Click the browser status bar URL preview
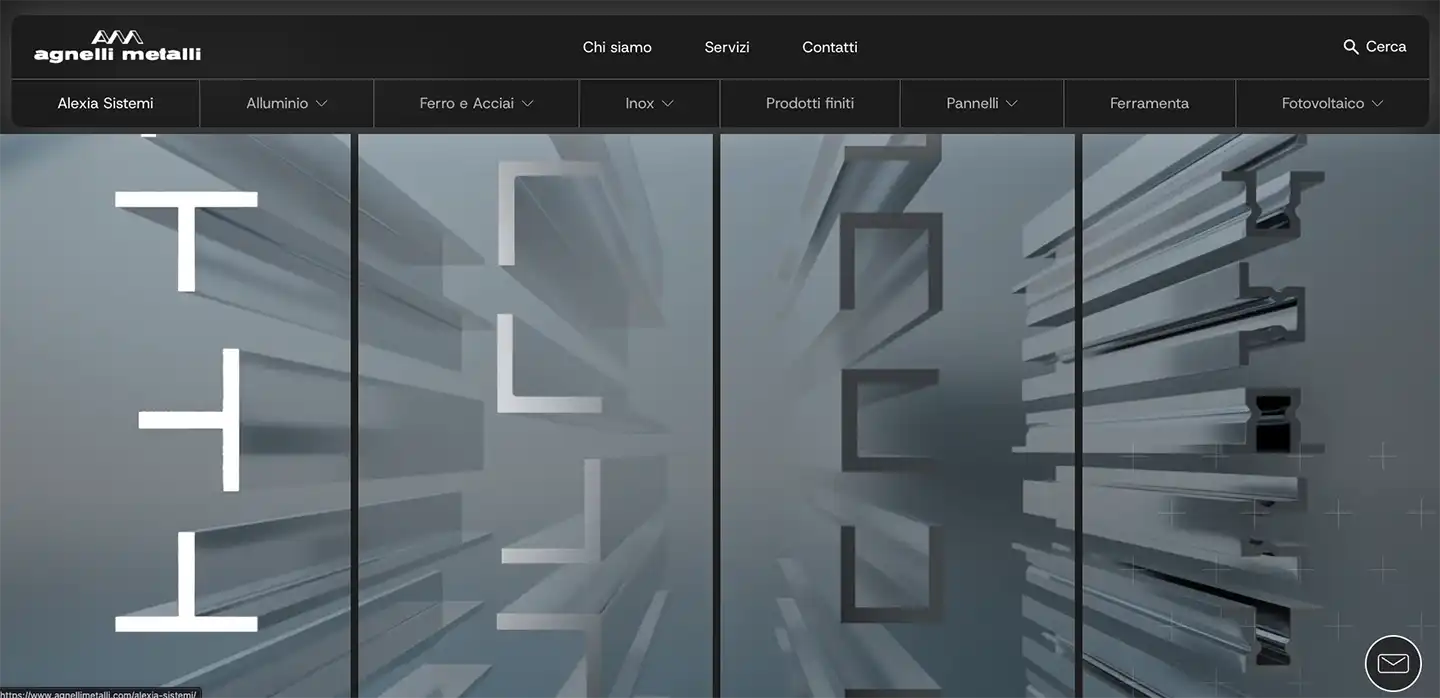 coord(98,693)
